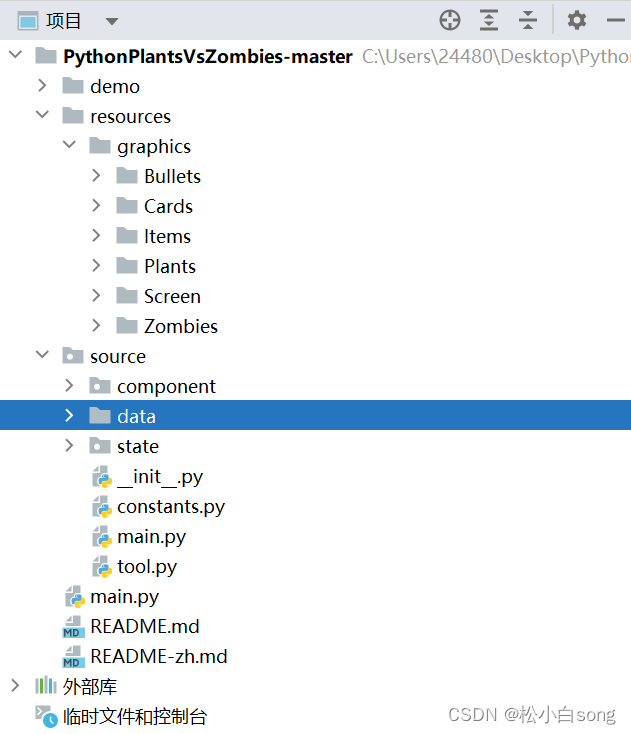
Task: Click the external libraries bar-chart icon
Action: click(46, 686)
